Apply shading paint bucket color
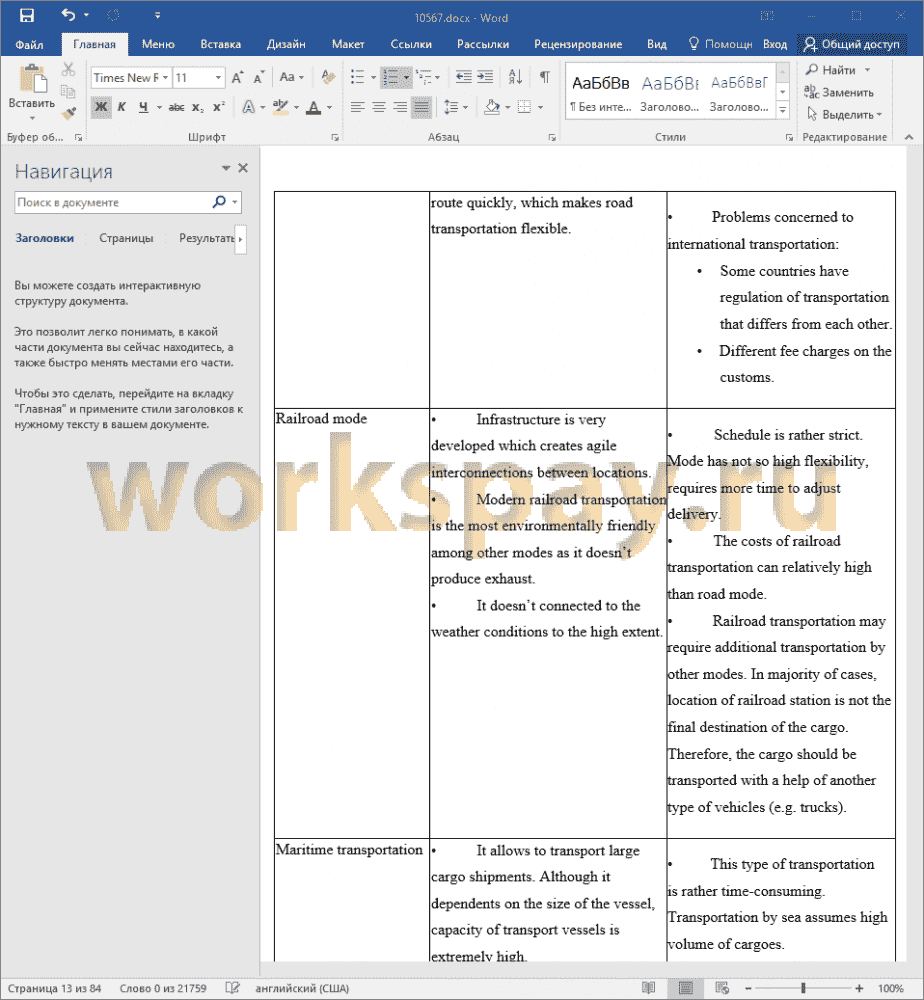The width and height of the screenshot is (924, 1000). [492, 107]
